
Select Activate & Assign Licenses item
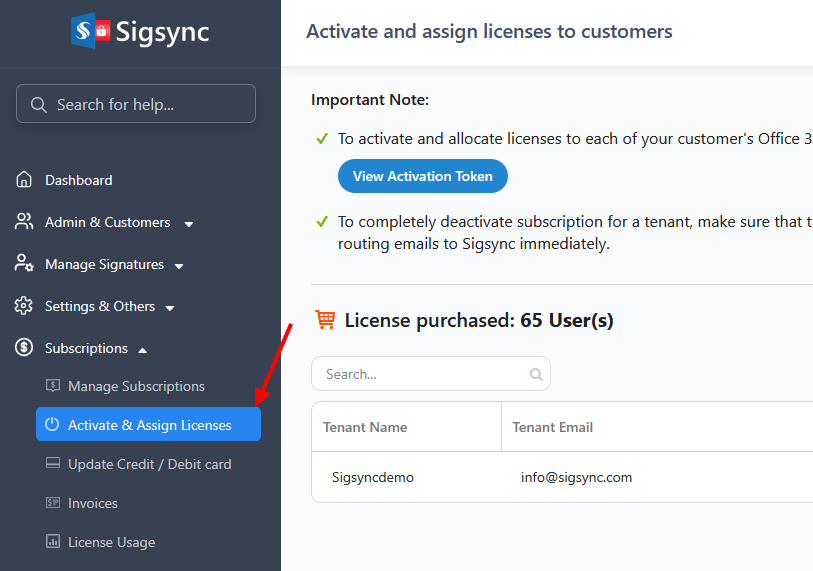[149, 425]
